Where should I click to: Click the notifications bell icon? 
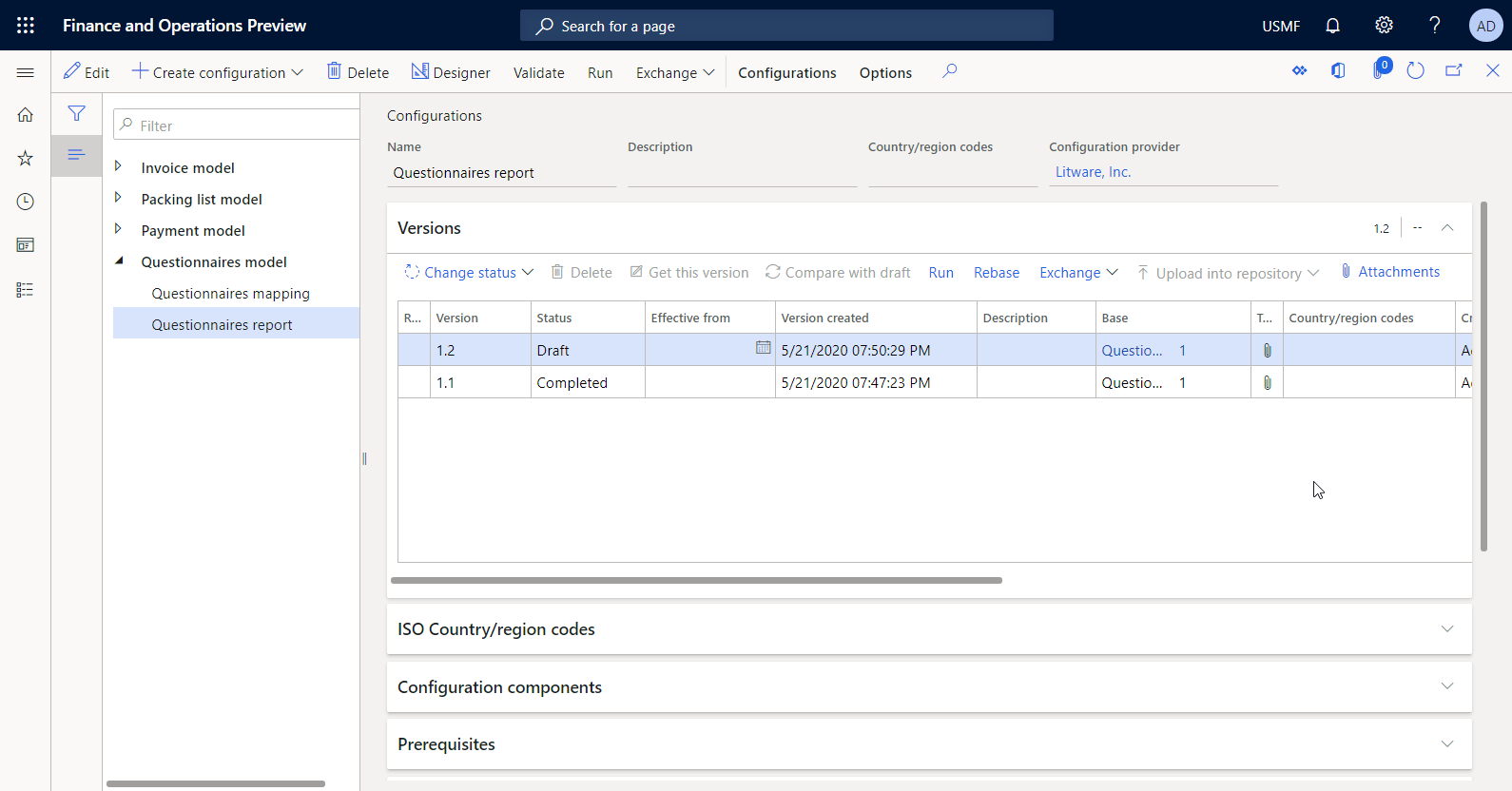(1332, 26)
